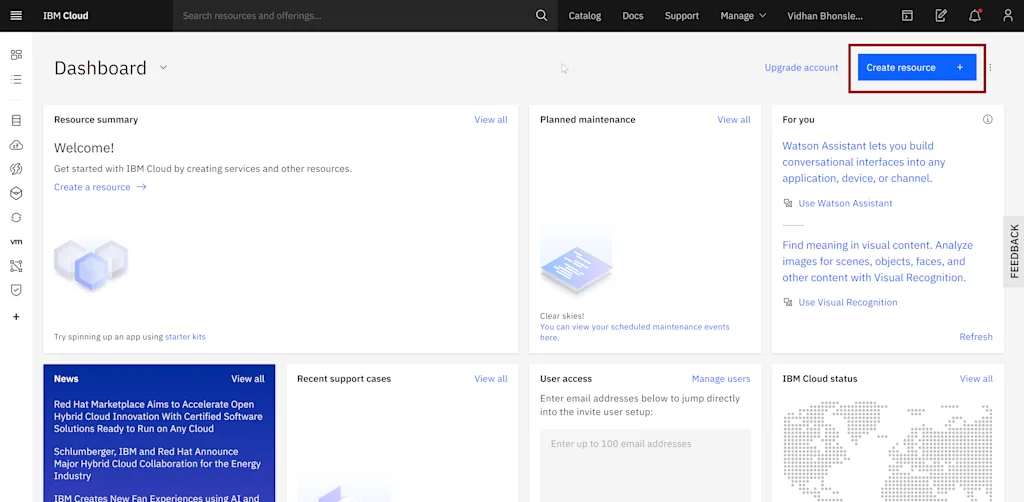This screenshot has width=1024, height=502.
Task: Open the Functions sidebar icon
Action: (x=16, y=169)
